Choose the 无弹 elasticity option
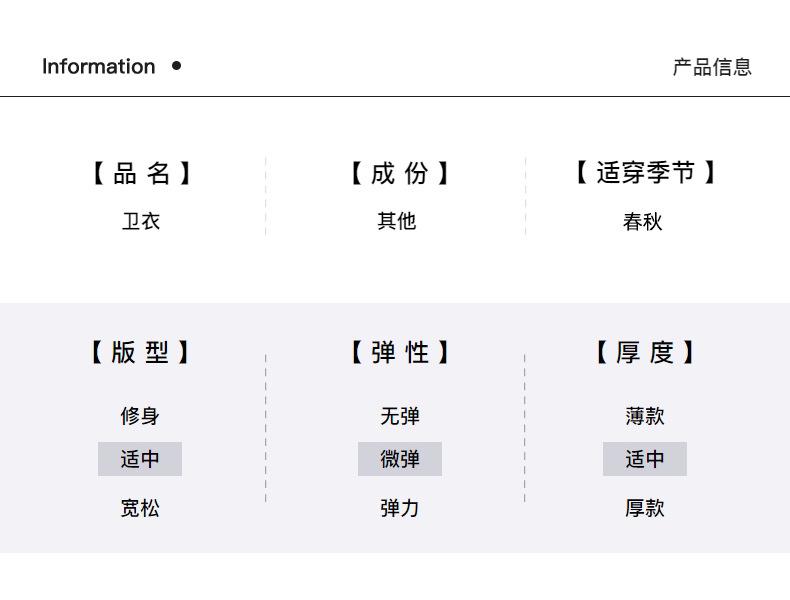The image size is (790, 600). (x=400, y=416)
